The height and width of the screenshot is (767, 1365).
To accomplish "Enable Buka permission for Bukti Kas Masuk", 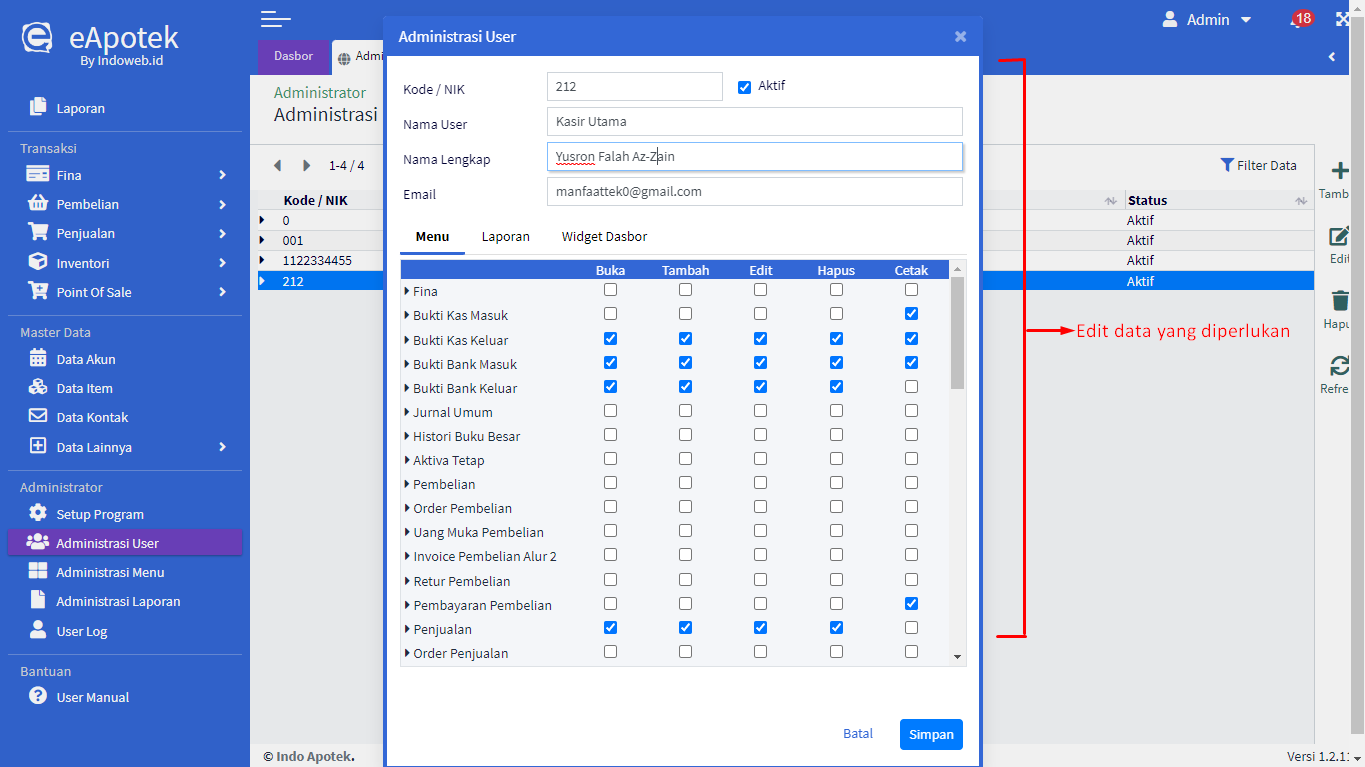I will [610, 314].
